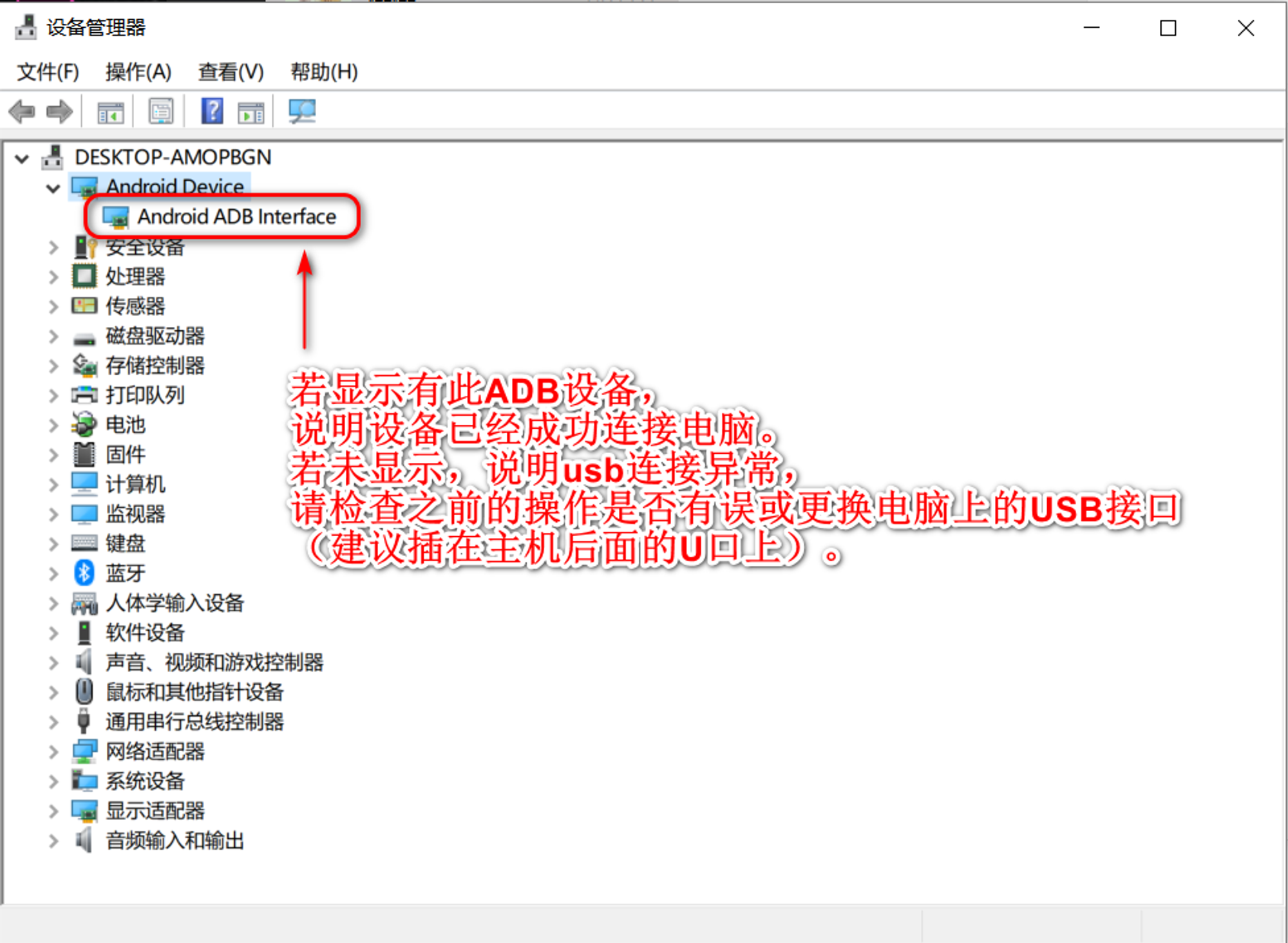Expand the 通用串行总线控制器 category
The width and height of the screenshot is (1288, 943).
point(53,722)
